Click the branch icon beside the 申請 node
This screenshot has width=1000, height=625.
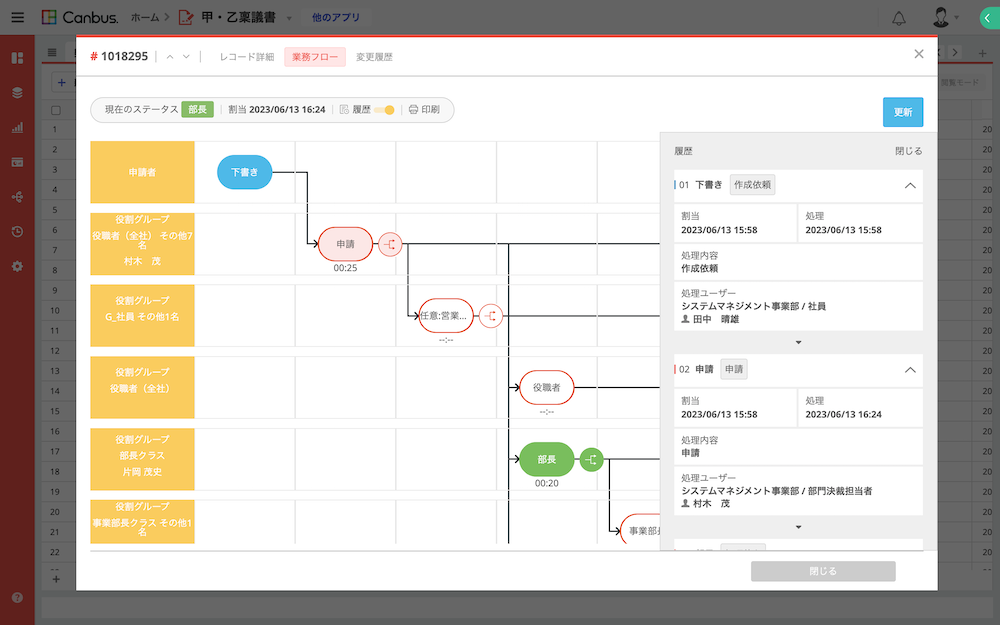click(x=390, y=244)
